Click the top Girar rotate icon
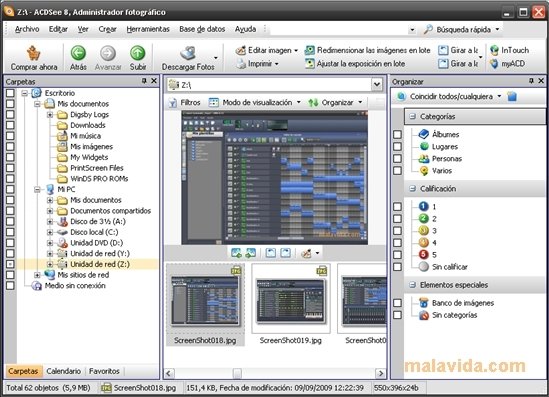Image resolution: width=549 pixels, height=397 pixels. click(x=443, y=50)
